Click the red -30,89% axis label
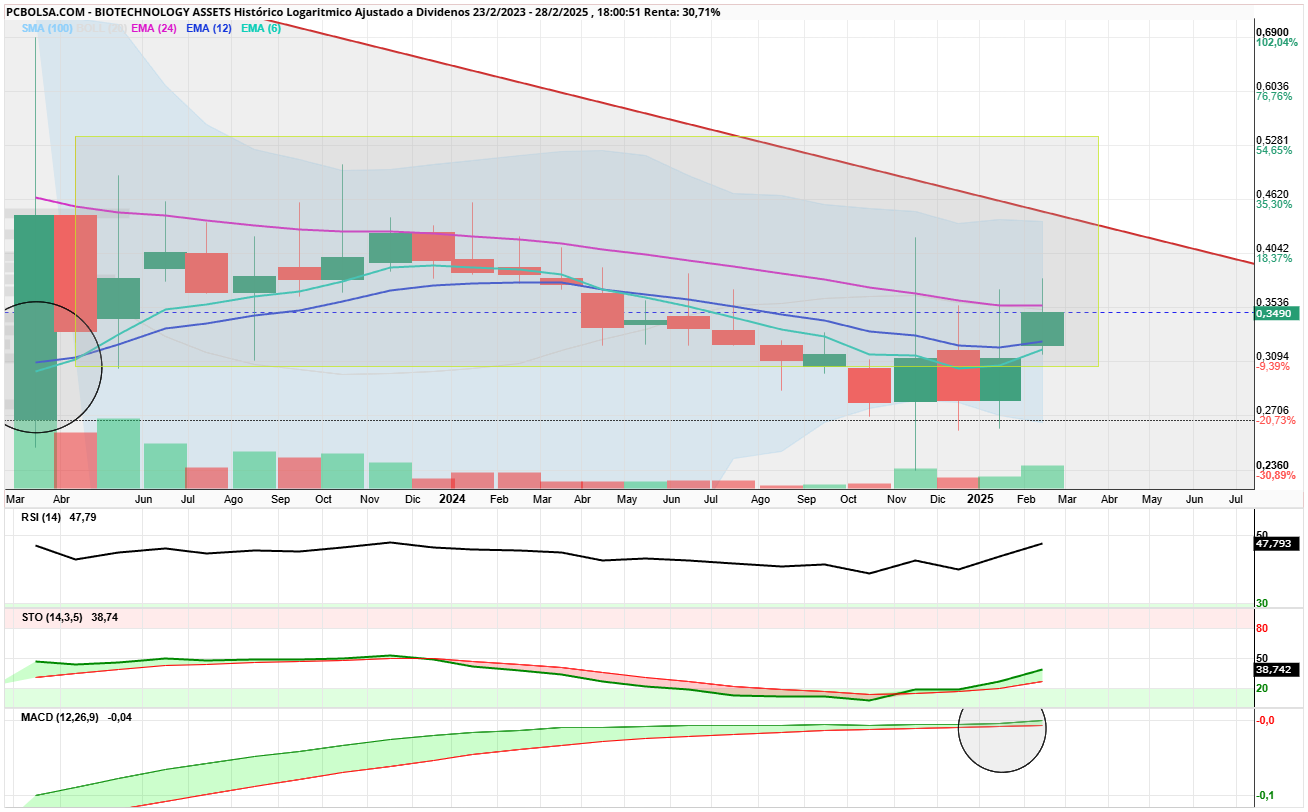Screen dimensions: 1308x812 [1275, 476]
